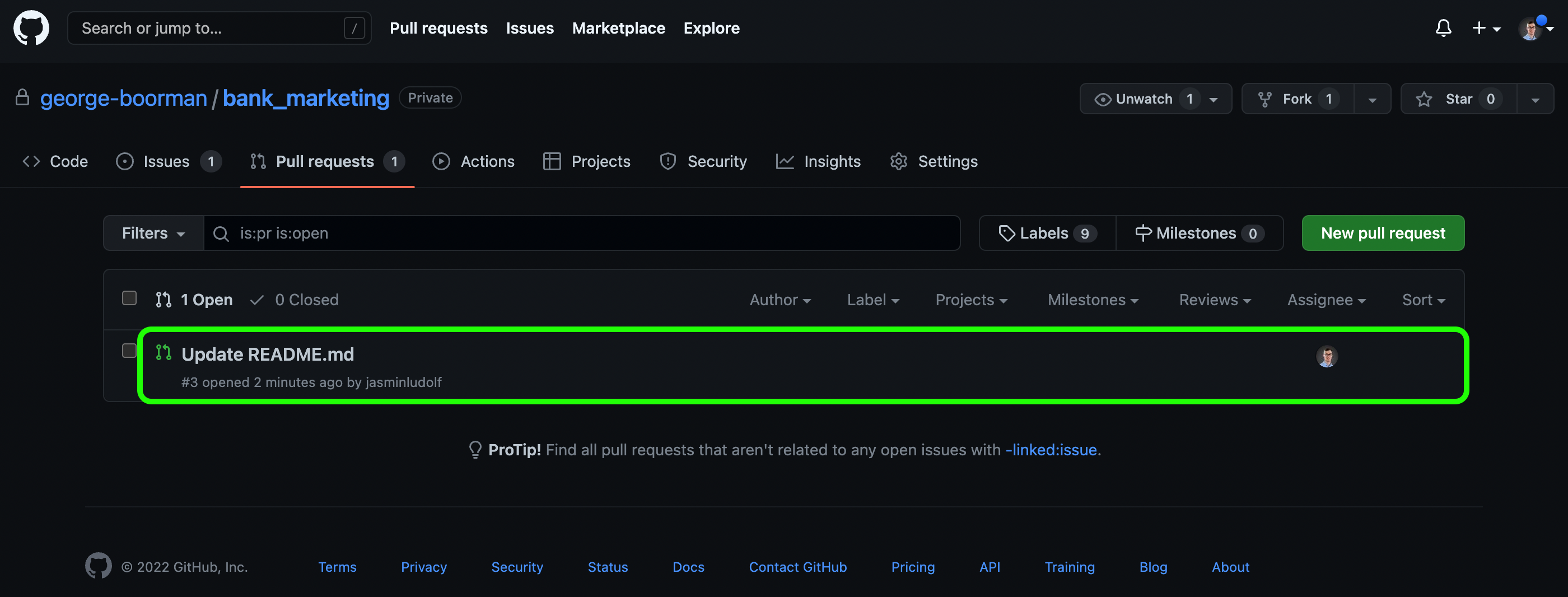Click New pull request
1568x597 pixels.
tap(1383, 233)
